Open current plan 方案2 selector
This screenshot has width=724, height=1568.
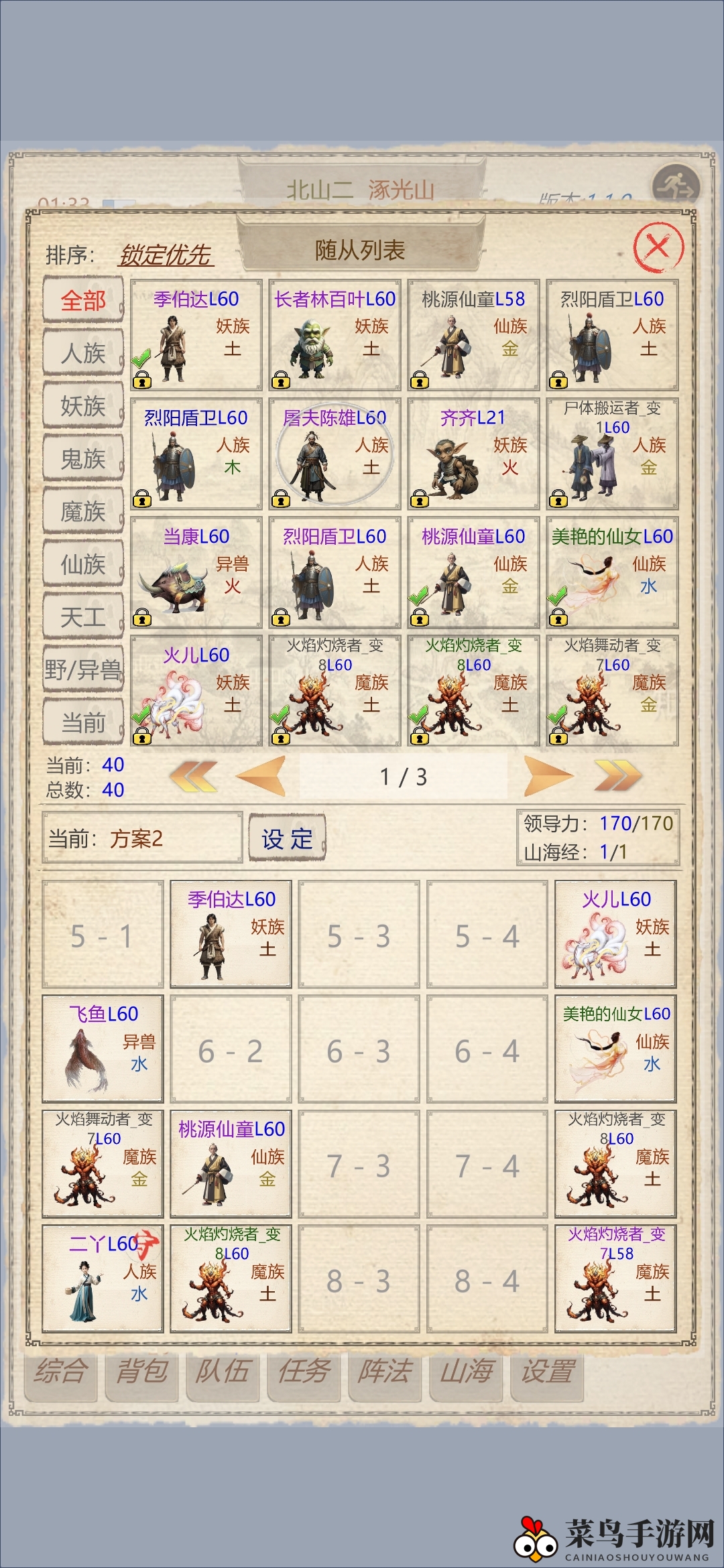pos(142,838)
